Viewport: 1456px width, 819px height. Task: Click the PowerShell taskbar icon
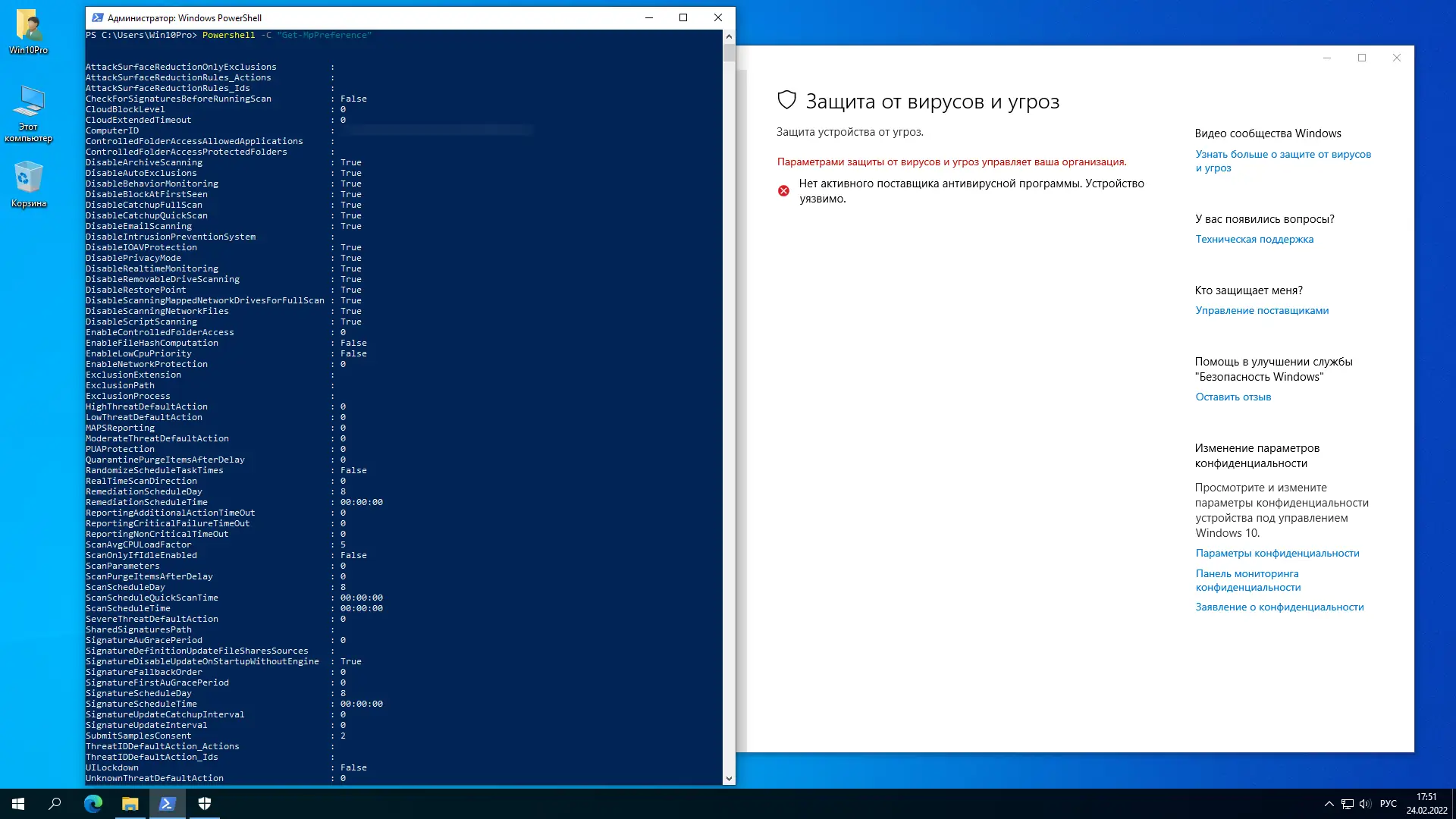click(x=168, y=804)
